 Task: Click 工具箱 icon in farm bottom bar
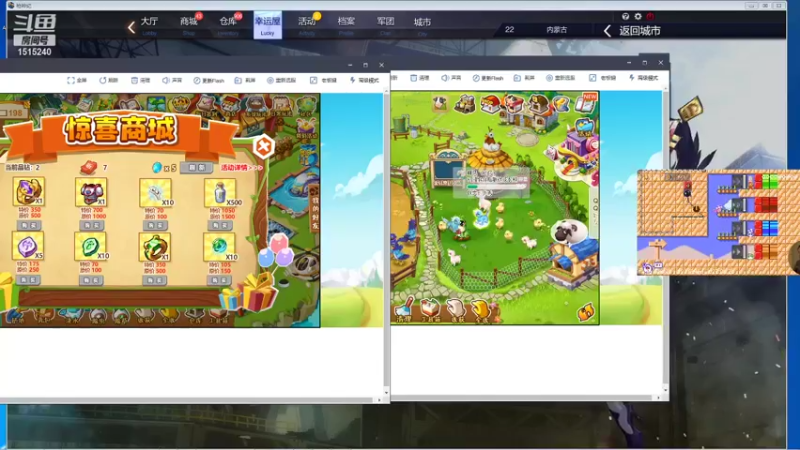[x=430, y=310]
